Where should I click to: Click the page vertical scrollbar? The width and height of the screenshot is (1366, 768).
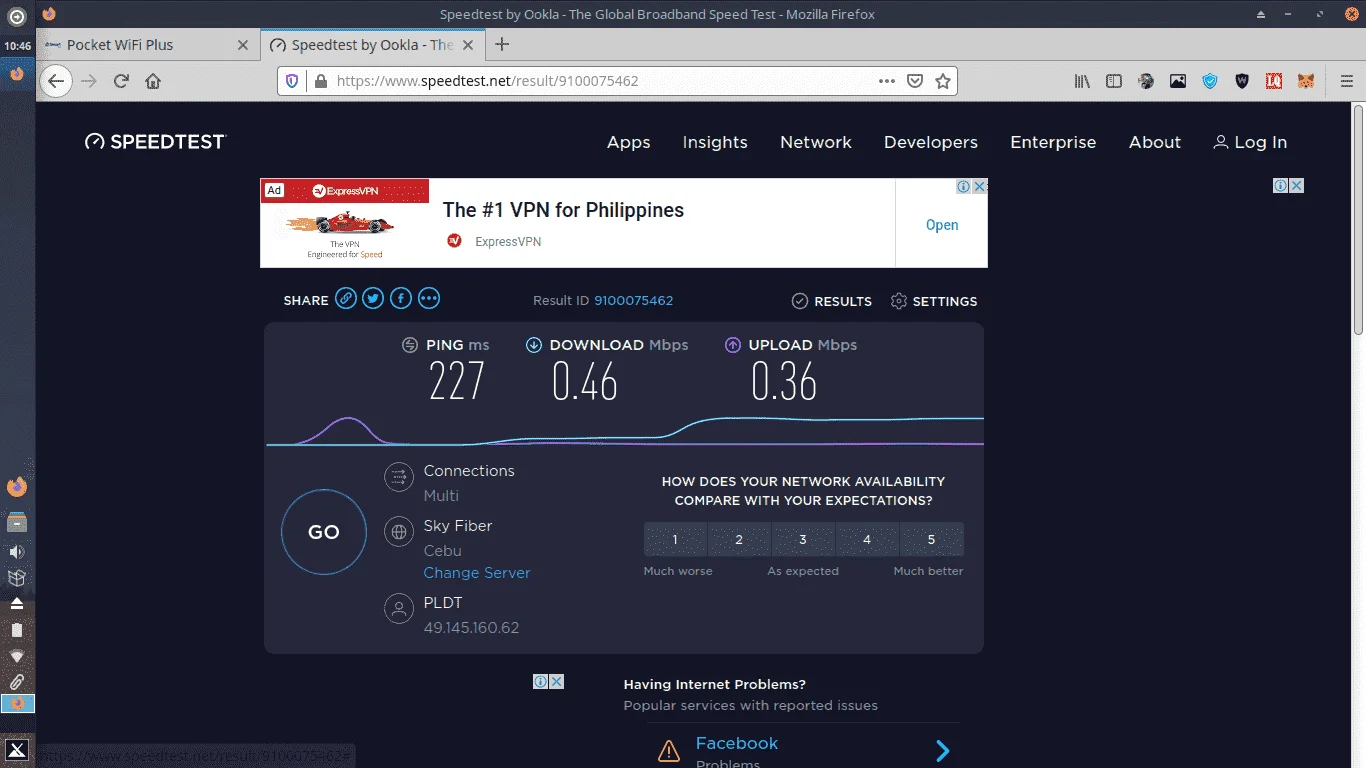(1359, 220)
